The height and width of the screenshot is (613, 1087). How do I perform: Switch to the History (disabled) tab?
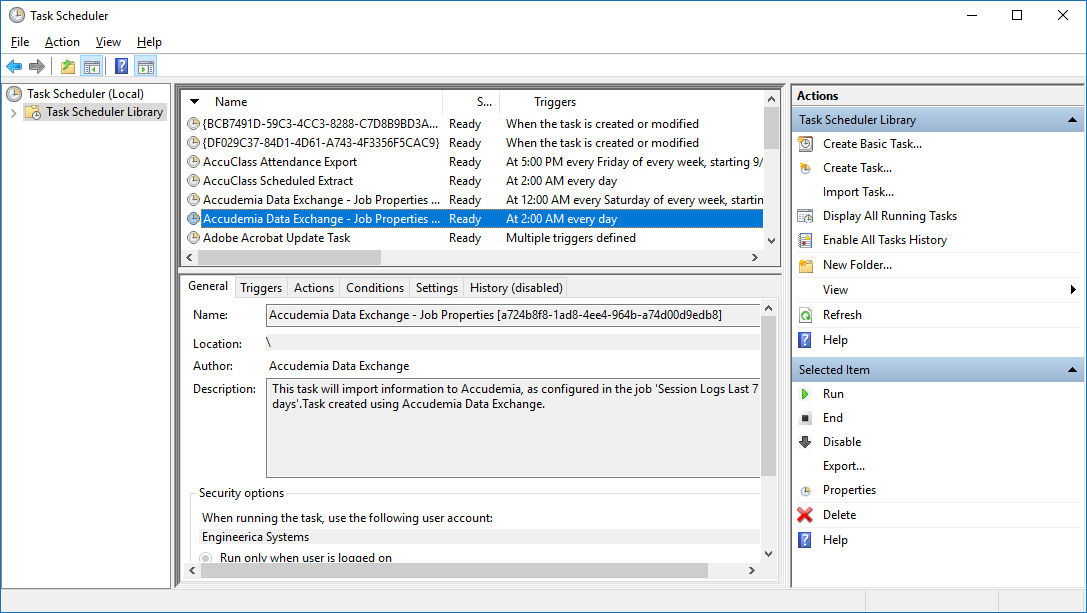pos(516,288)
